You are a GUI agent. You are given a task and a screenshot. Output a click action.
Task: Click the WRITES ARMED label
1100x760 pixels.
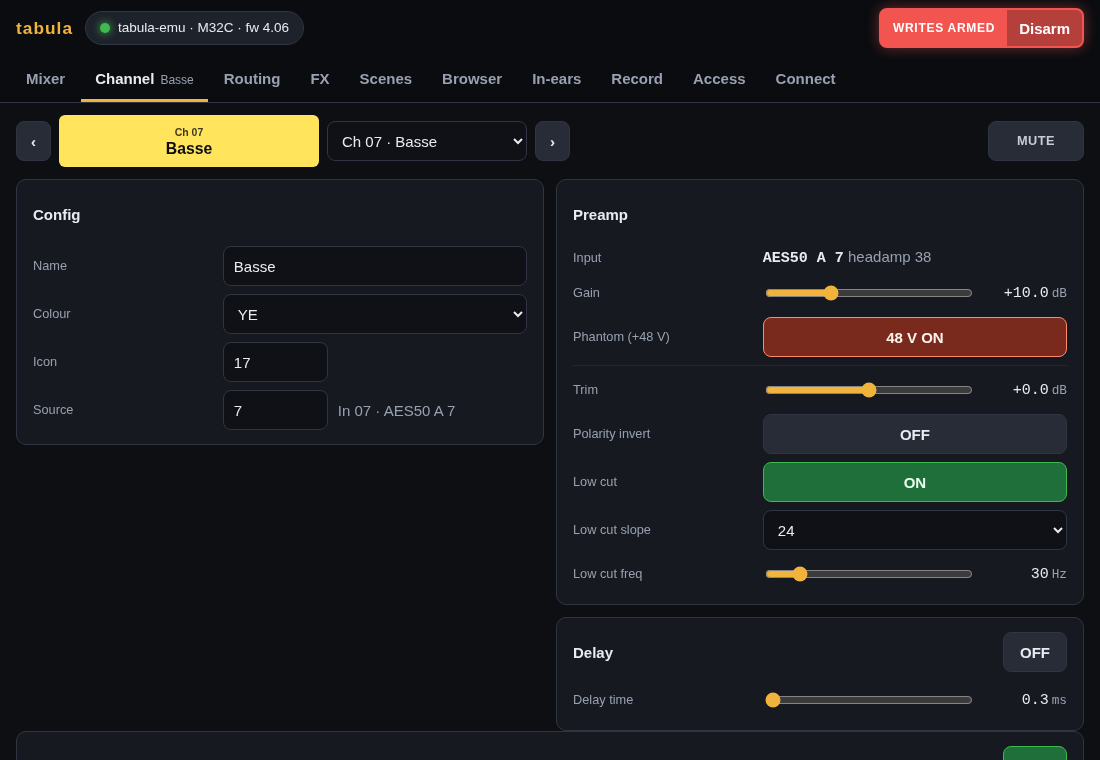(x=944, y=28)
